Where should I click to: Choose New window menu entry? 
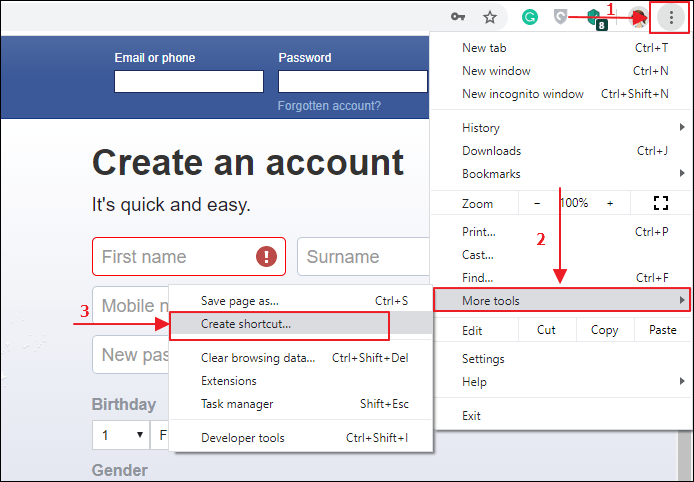pos(561,71)
